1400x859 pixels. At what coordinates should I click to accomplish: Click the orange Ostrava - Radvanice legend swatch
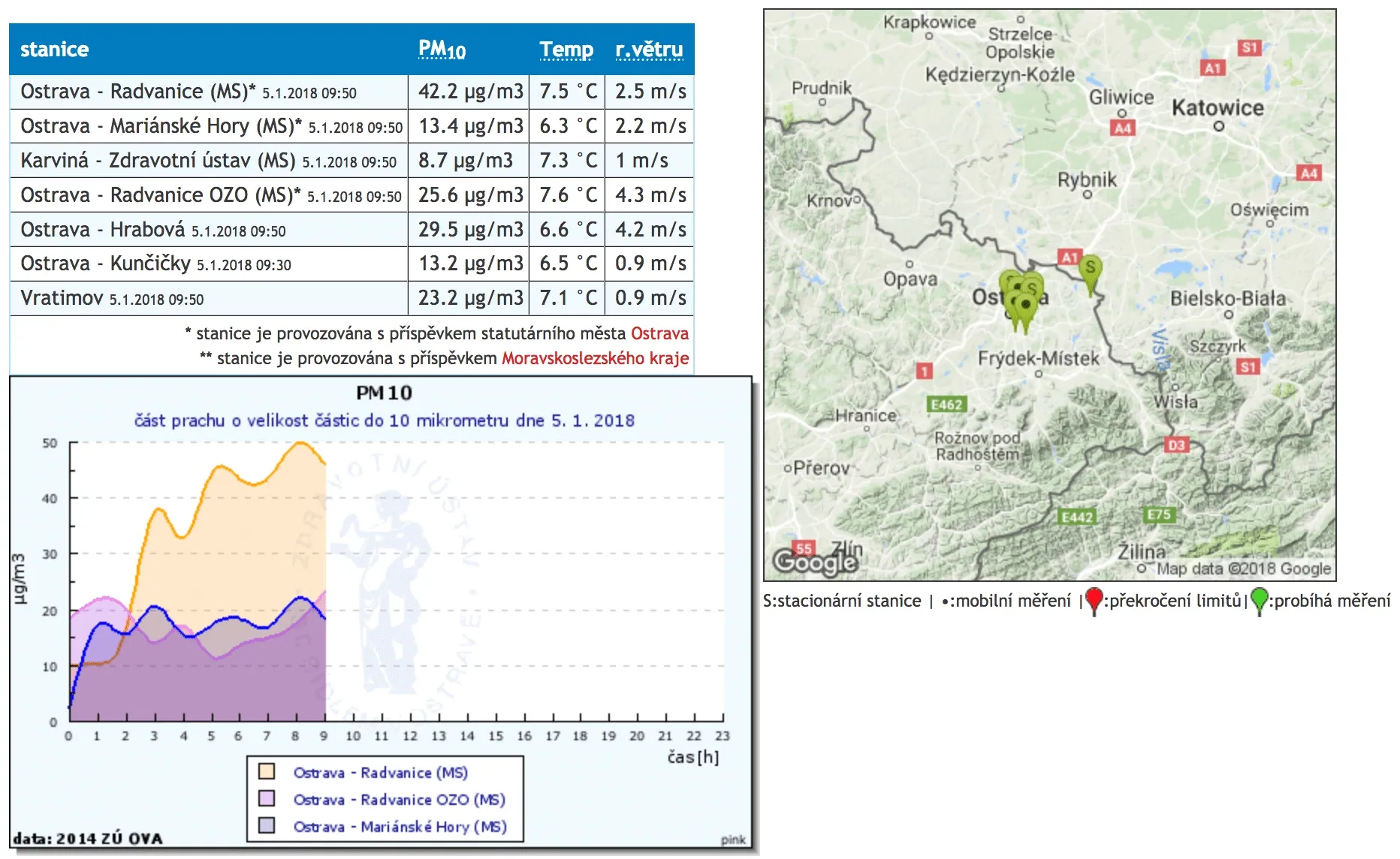267,771
